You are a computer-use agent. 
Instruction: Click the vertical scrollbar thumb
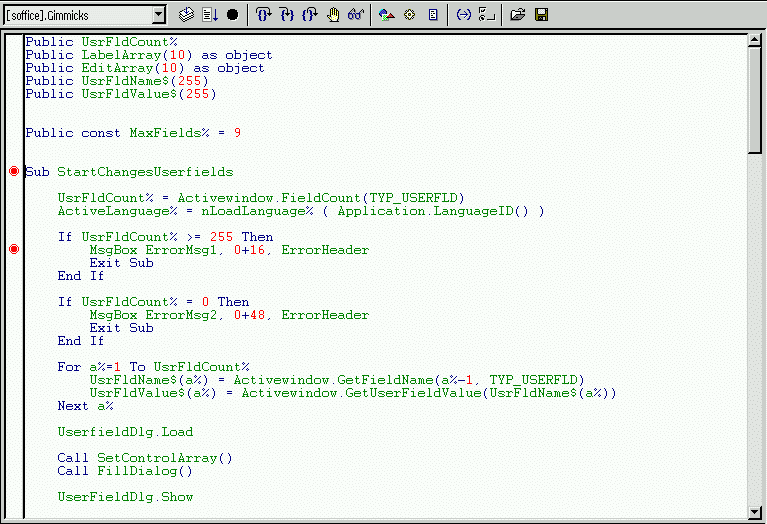[754, 100]
